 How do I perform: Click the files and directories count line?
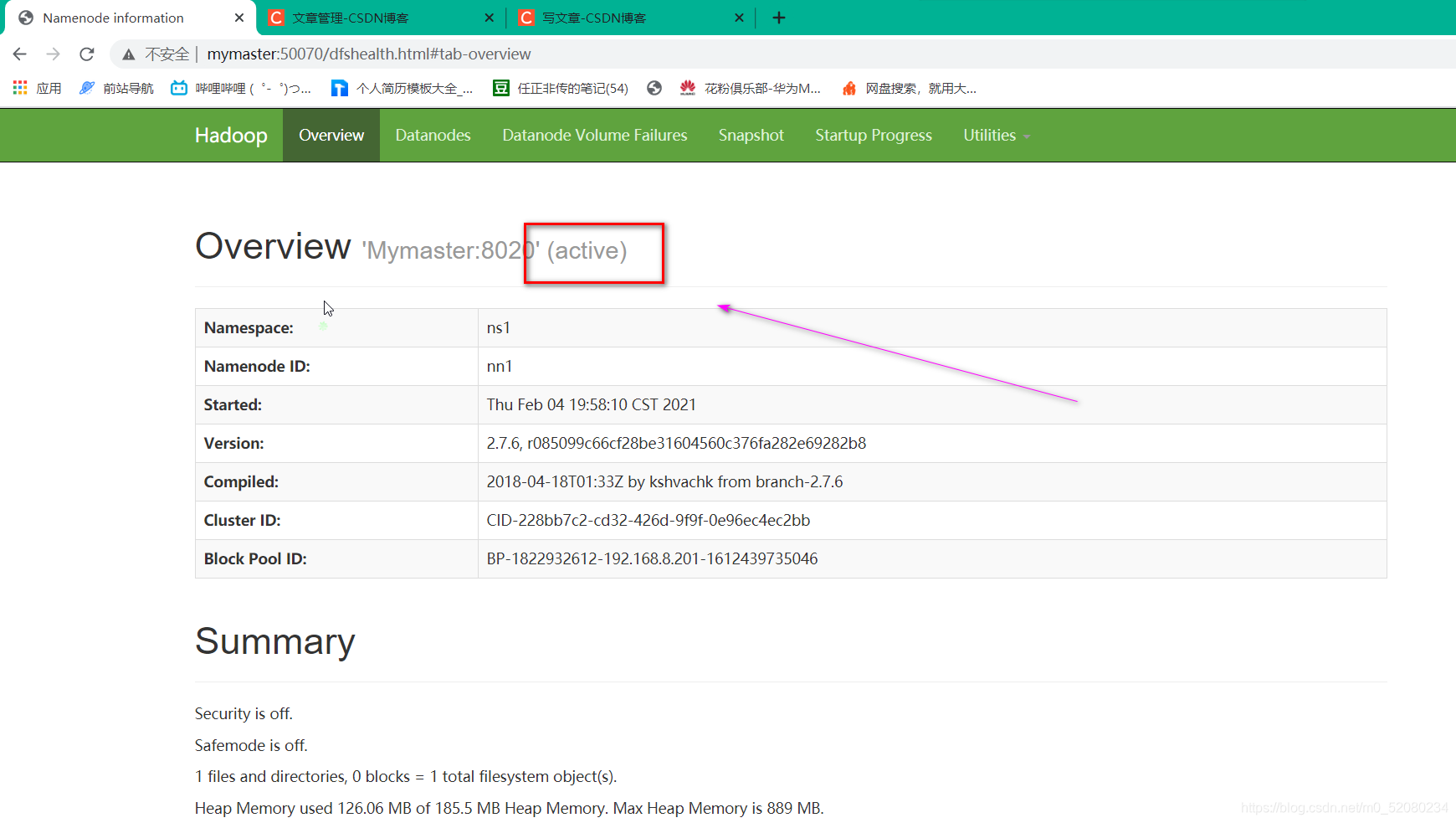[x=406, y=777]
